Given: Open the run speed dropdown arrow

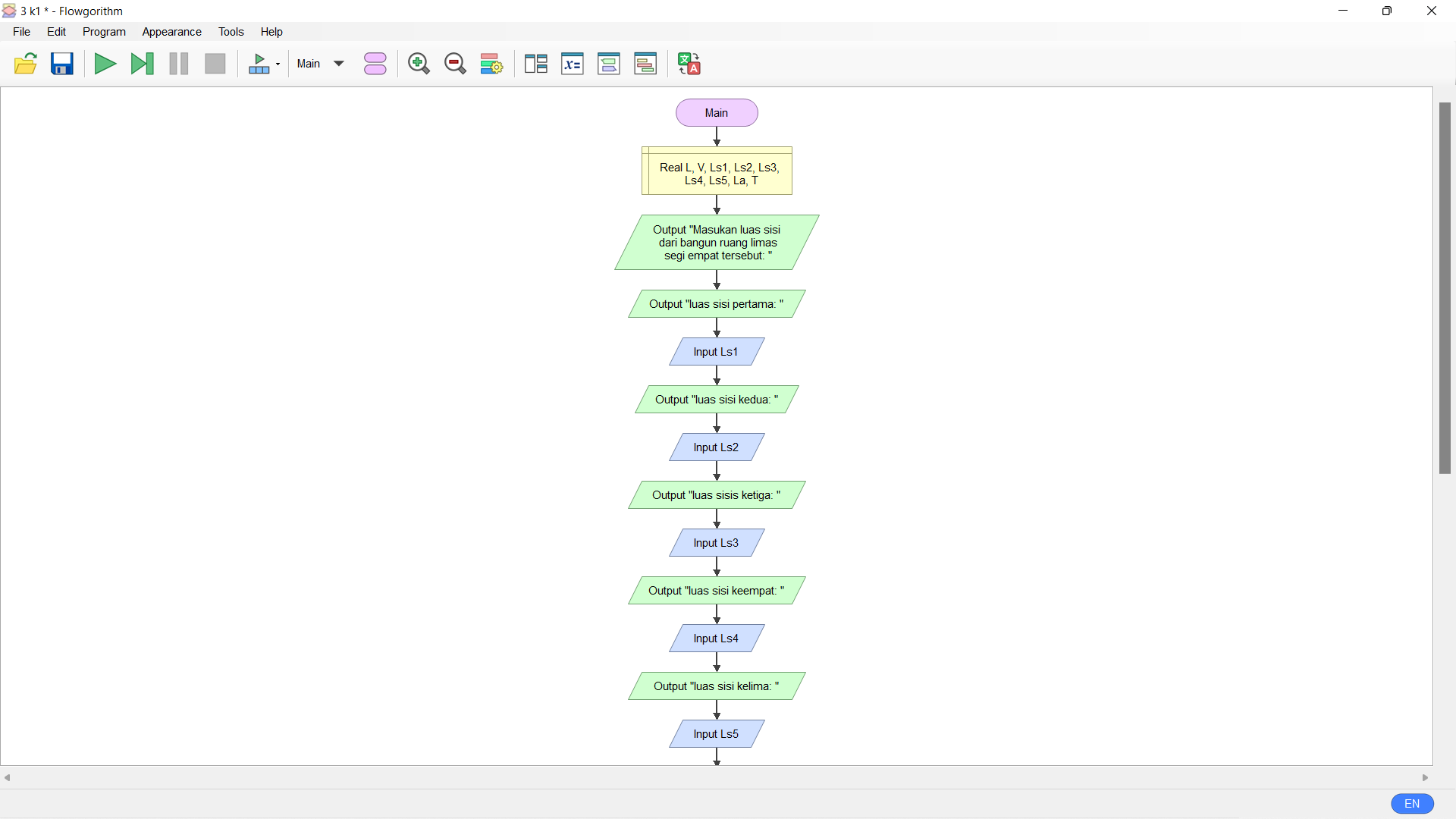Looking at the screenshot, I should coord(278,64).
